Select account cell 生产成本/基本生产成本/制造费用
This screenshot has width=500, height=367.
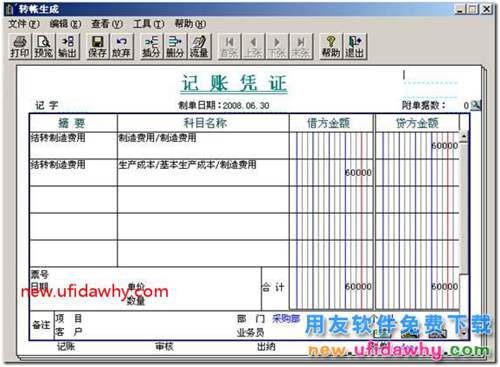tap(203, 172)
